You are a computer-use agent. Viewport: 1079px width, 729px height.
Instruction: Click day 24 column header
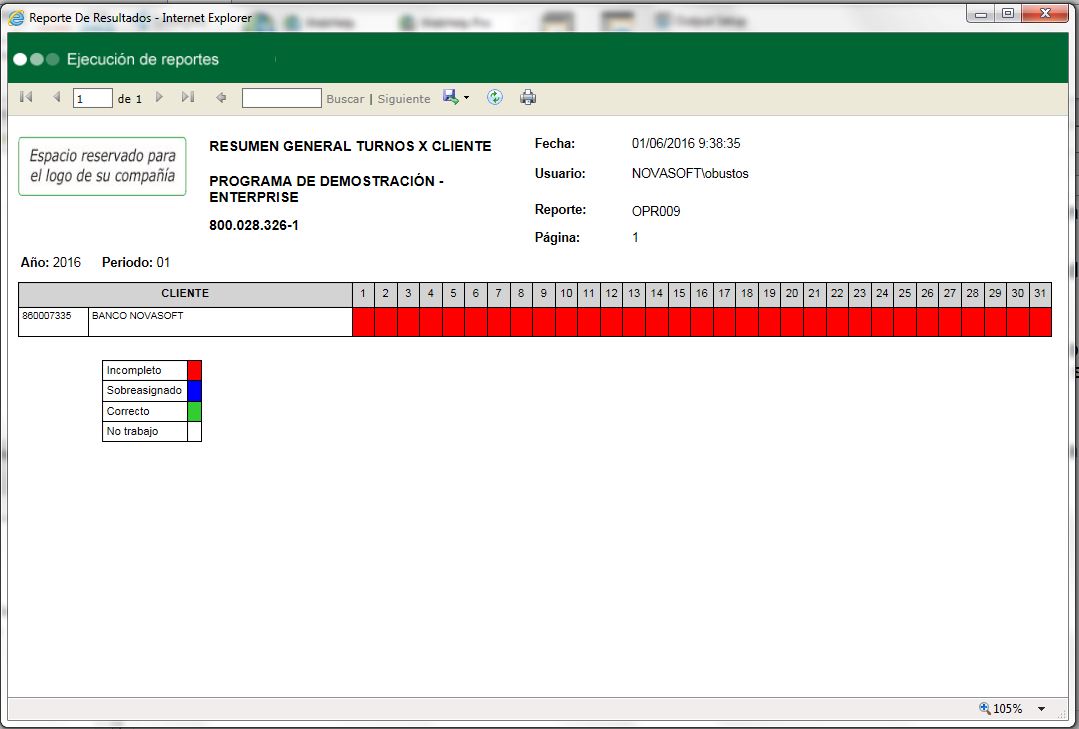[882, 294]
